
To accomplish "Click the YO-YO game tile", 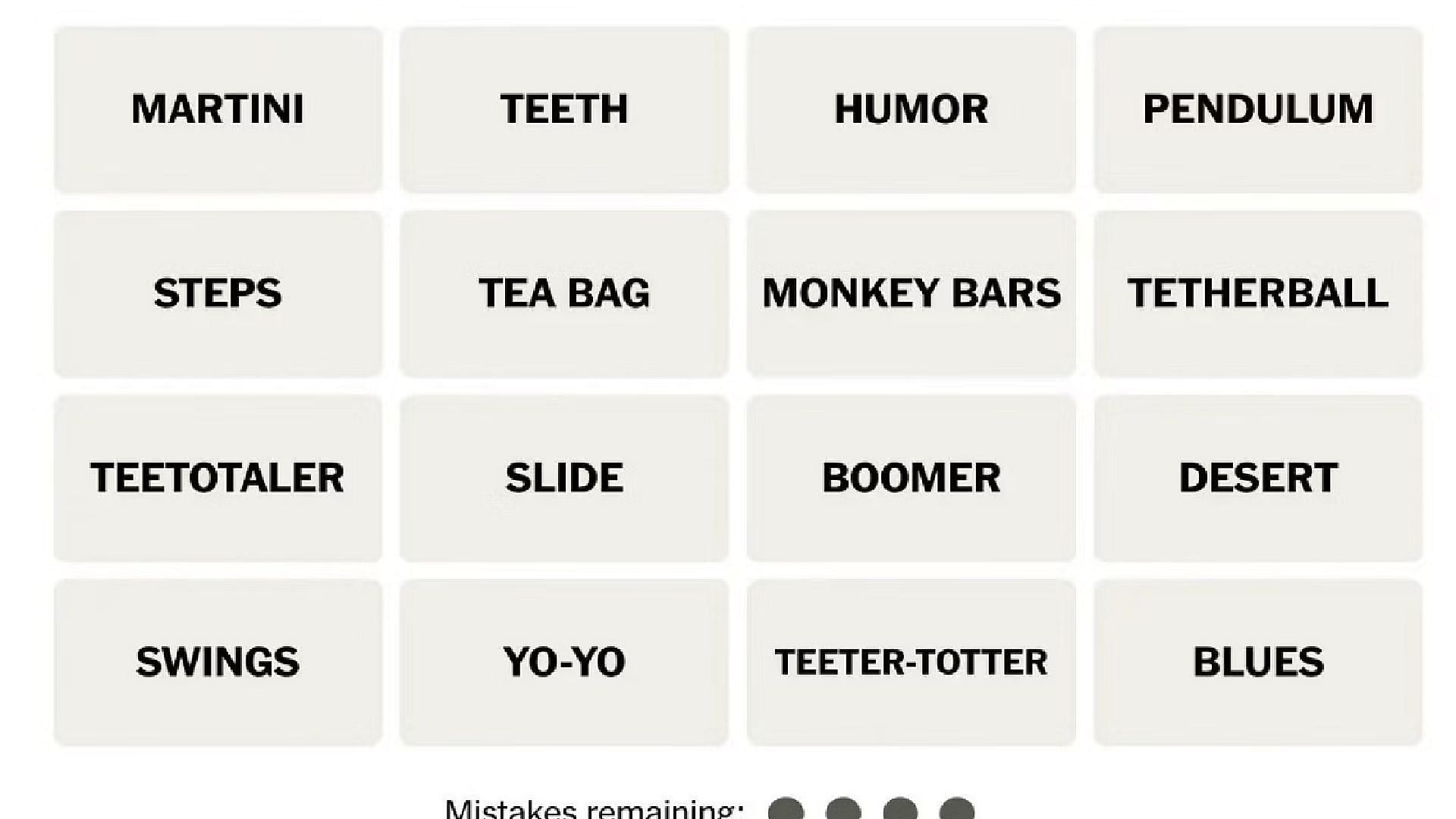I will tap(564, 661).
